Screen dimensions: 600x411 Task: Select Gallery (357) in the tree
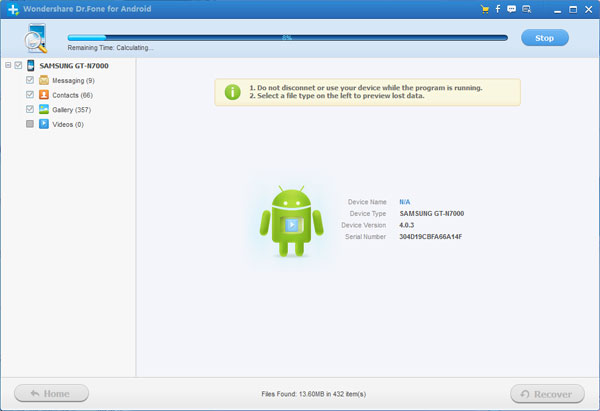[72, 110]
